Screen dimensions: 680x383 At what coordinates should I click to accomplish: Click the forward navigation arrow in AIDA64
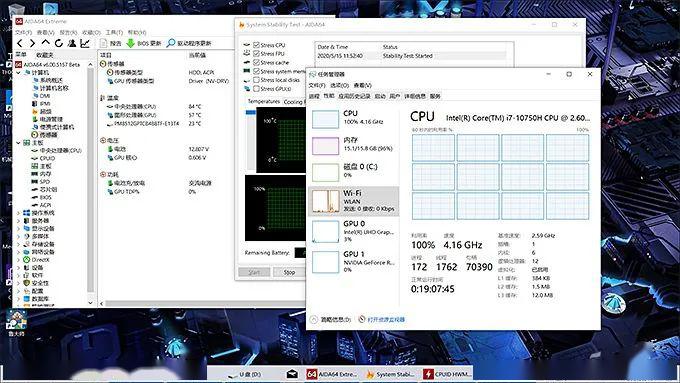tap(32, 43)
